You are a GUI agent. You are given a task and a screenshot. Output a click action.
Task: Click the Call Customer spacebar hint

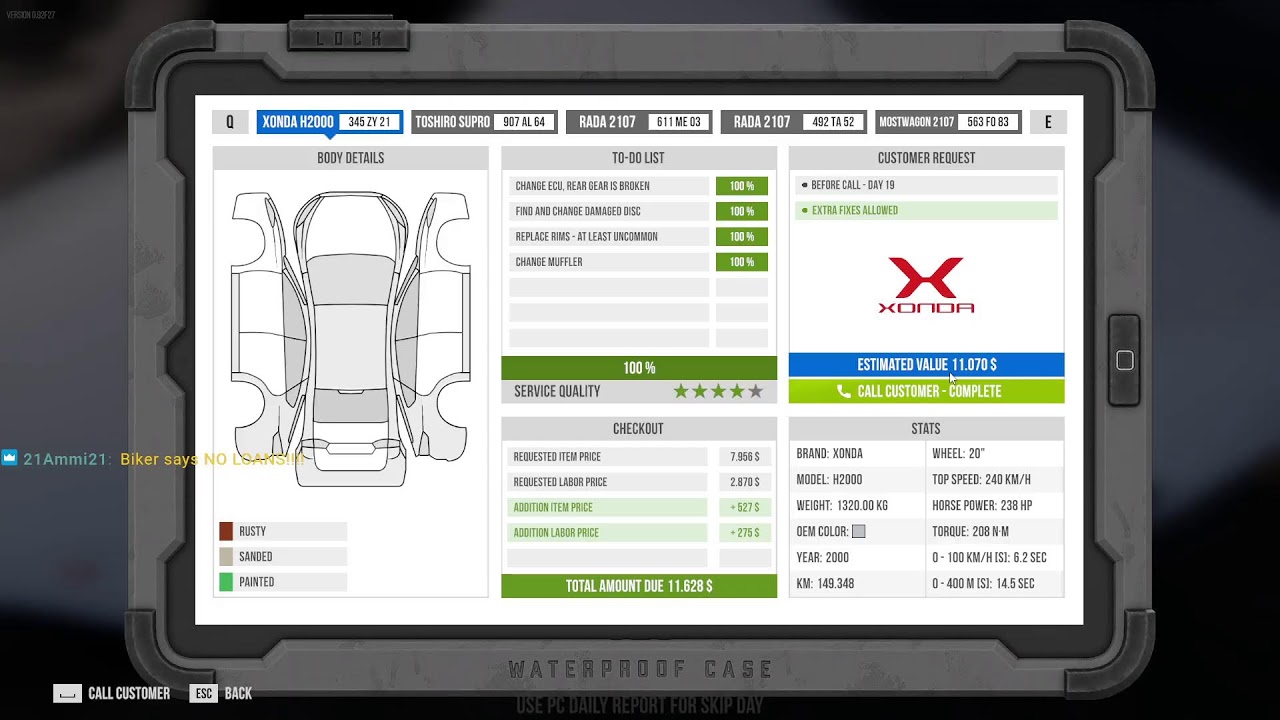click(112, 693)
